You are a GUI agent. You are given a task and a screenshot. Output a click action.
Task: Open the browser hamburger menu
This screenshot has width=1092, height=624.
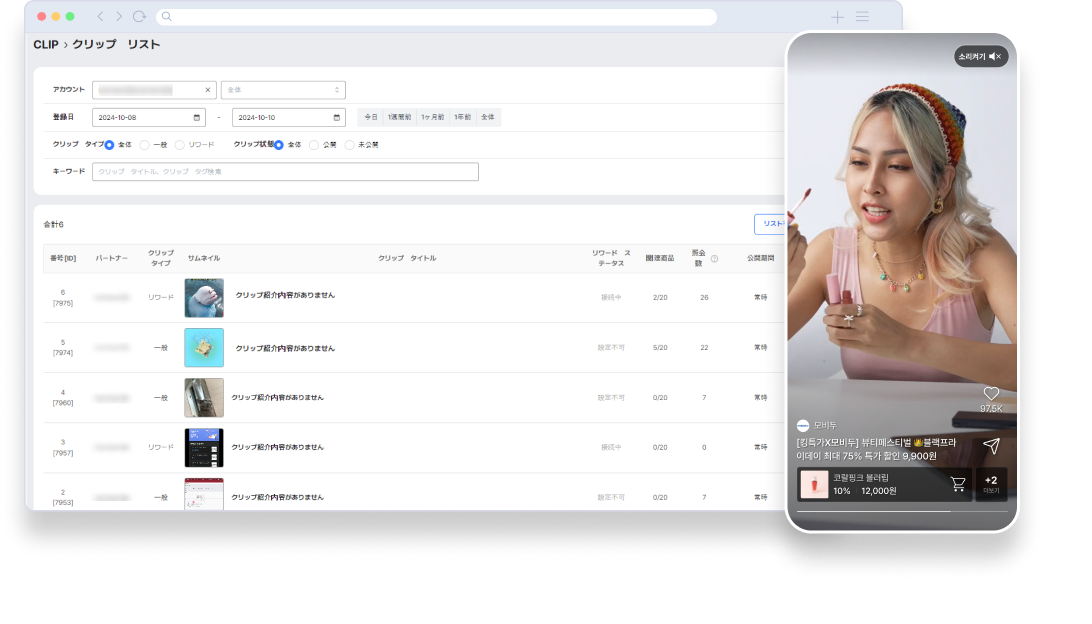[x=862, y=17]
